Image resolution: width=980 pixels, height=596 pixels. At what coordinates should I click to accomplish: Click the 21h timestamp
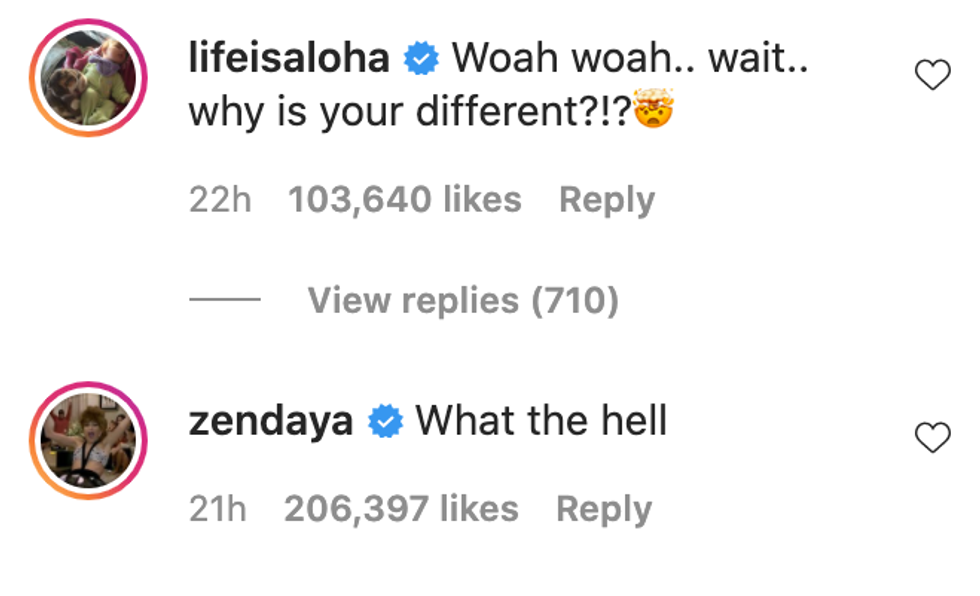218,509
